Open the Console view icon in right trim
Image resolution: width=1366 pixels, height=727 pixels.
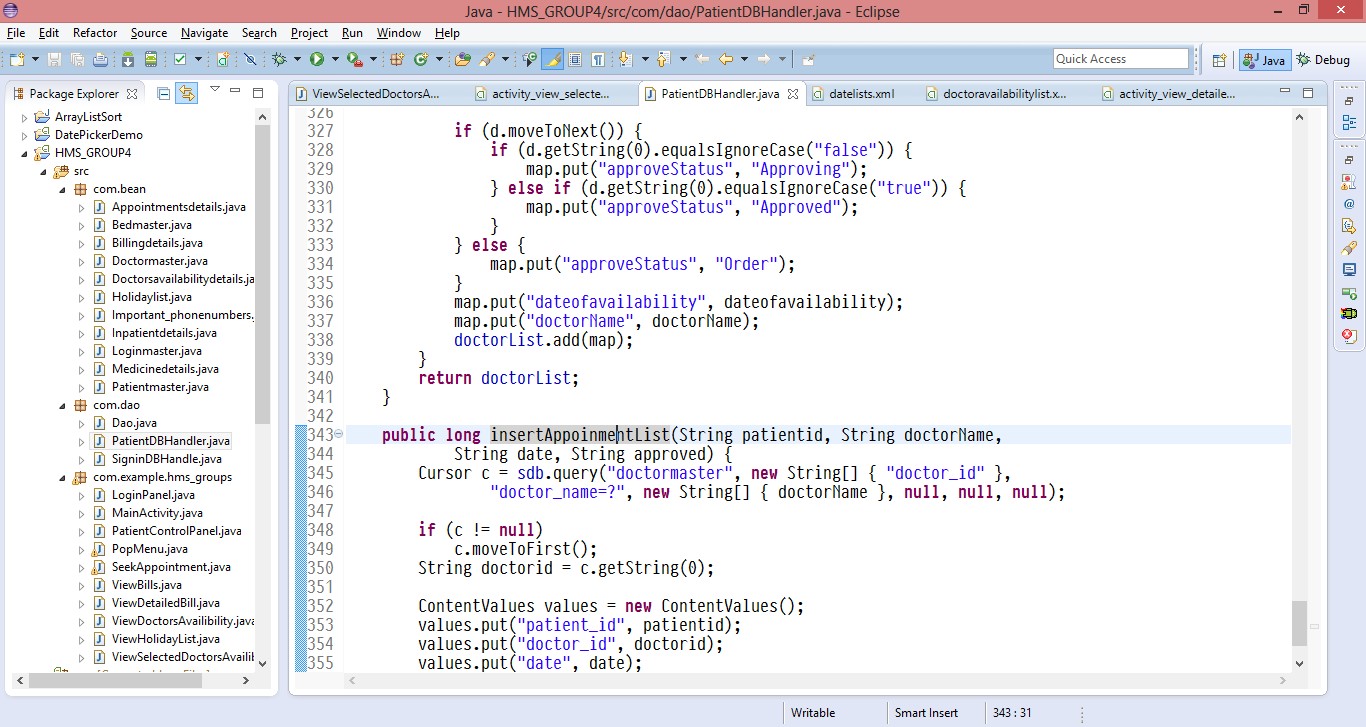point(1349,270)
